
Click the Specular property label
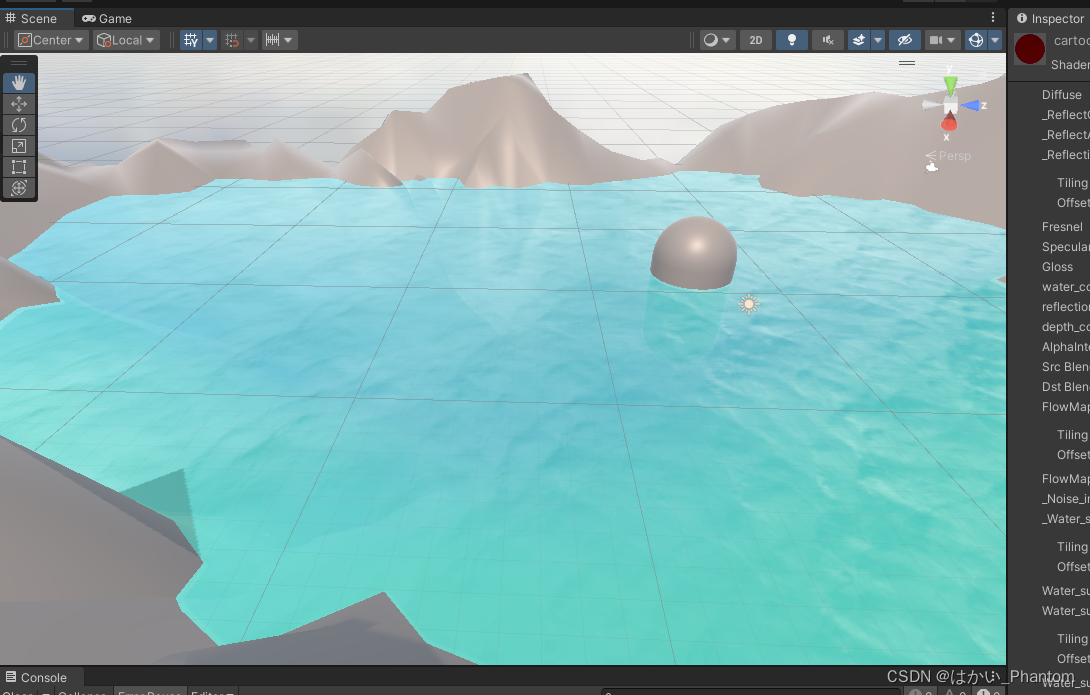tap(1065, 247)
